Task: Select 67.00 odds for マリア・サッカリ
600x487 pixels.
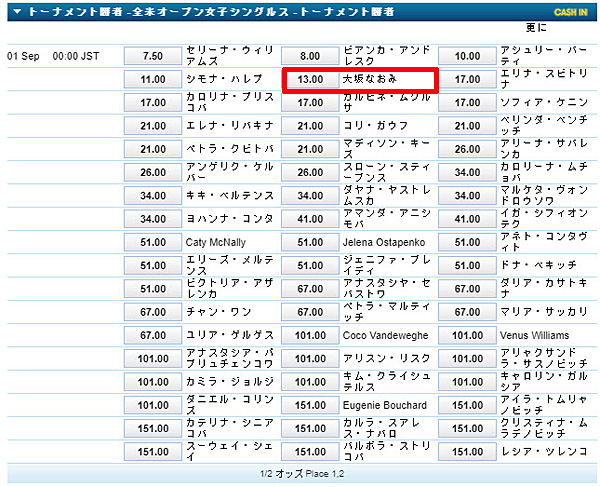Action: 467,312
